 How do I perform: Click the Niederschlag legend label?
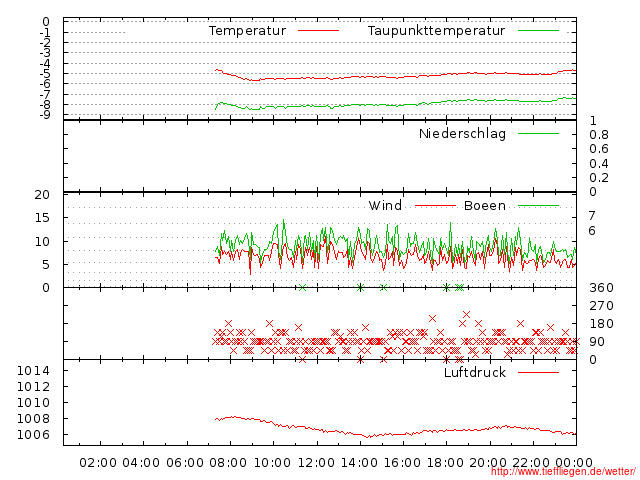pos(462,133)
